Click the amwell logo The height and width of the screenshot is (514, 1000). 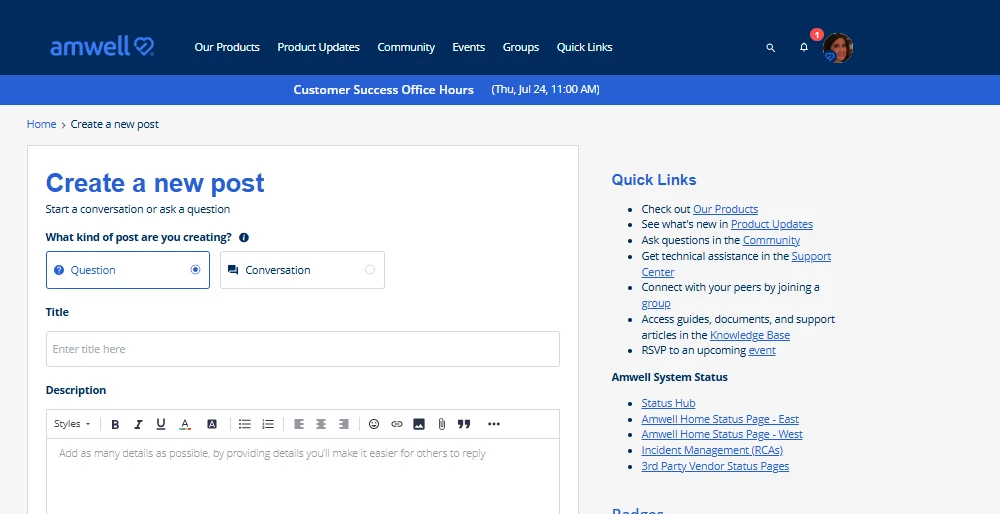click(x=102, y=47)
